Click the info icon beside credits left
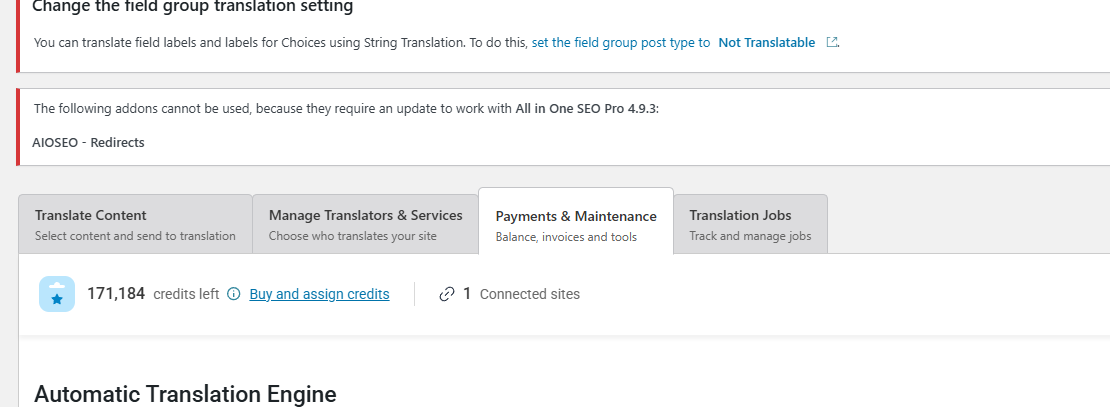This screenshot has height=407, width=1110. [x=234, y=294]
